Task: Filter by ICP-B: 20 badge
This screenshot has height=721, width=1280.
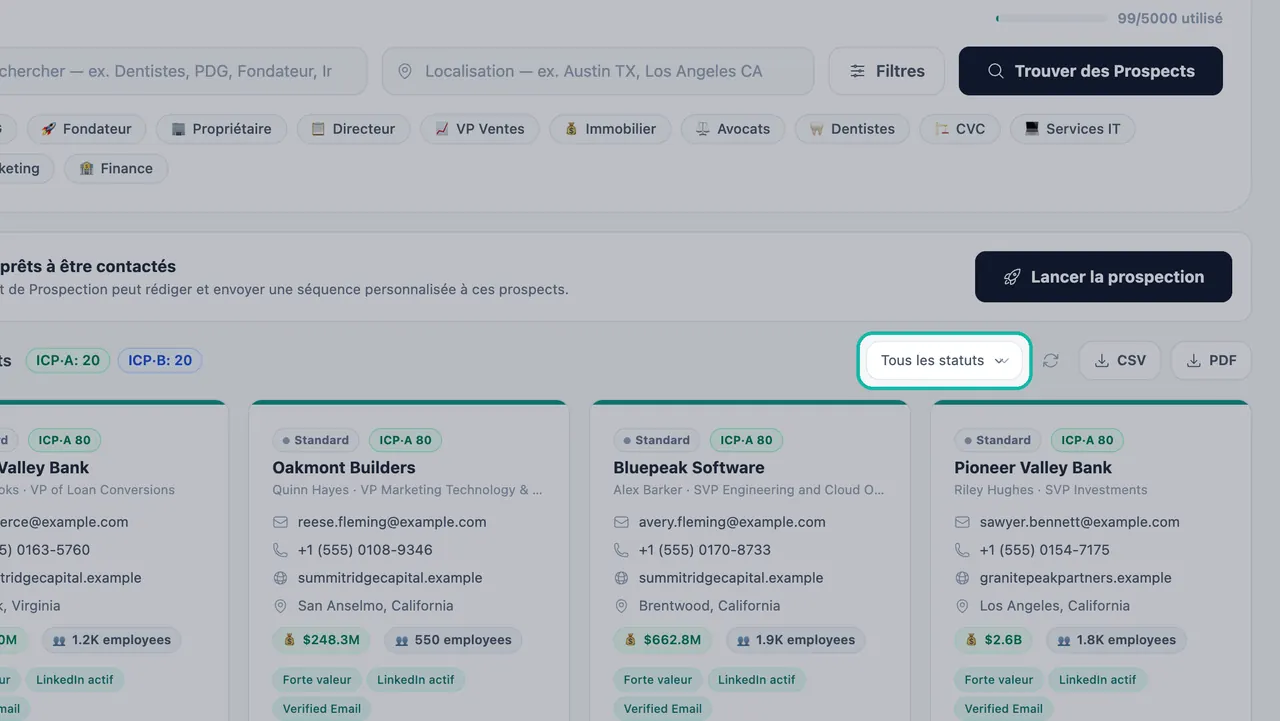Action: tap(160, 360)
